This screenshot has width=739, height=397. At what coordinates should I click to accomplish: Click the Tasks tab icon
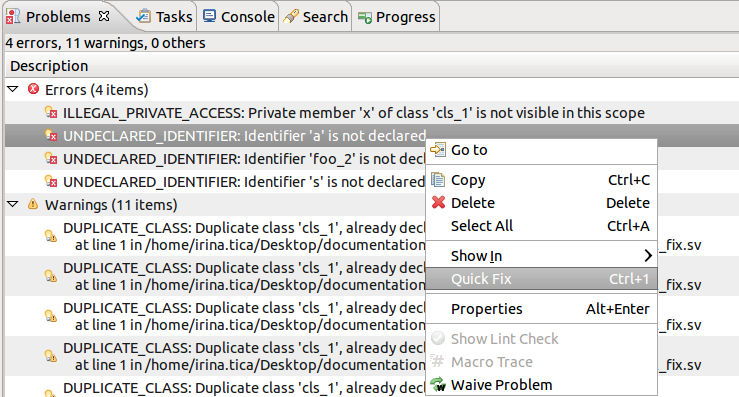tap(143, 16)
